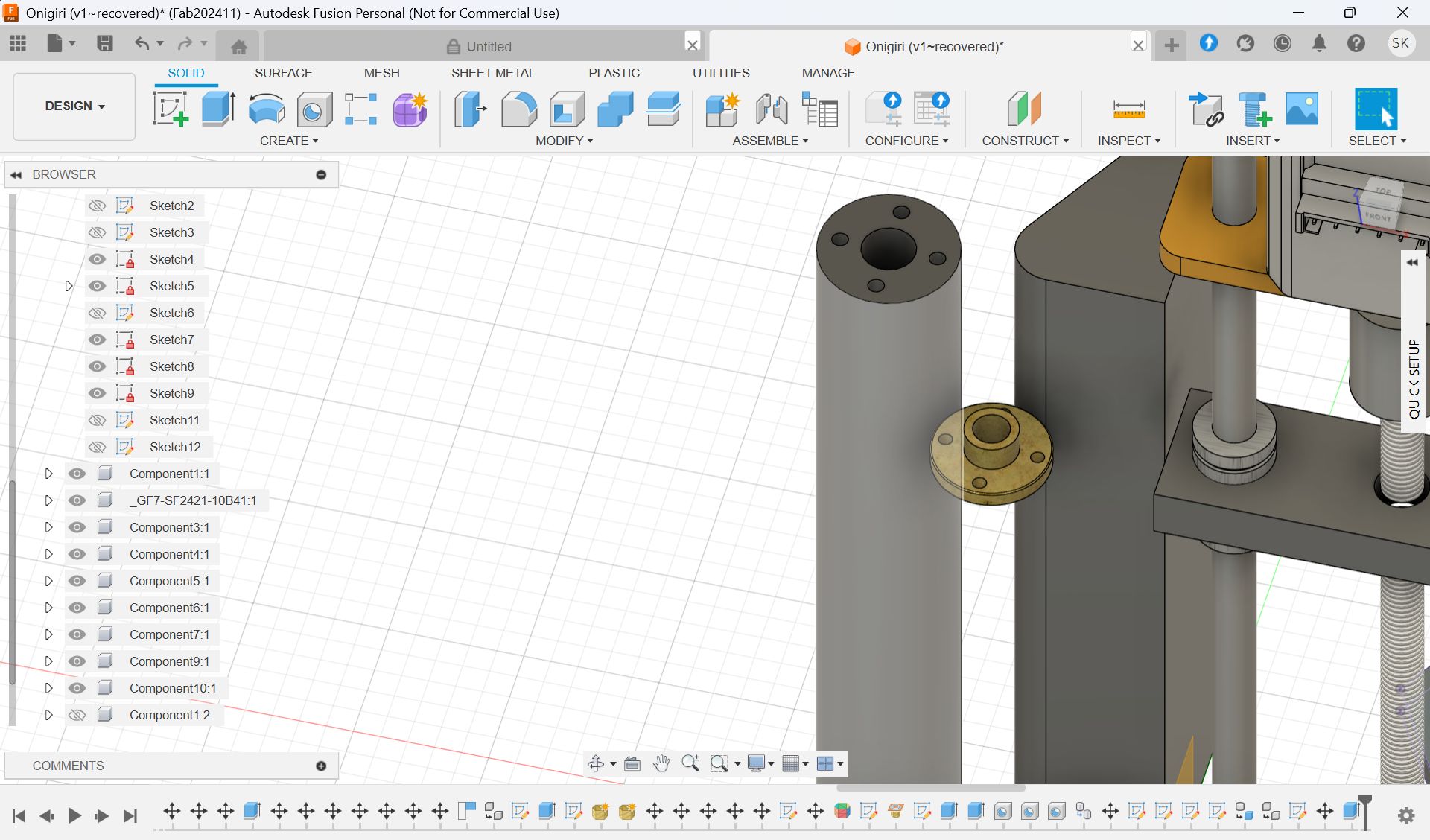Switch to the SURFACE tab
The image size is (1430, 840).
pyautogui.click(x=283, y=73)
